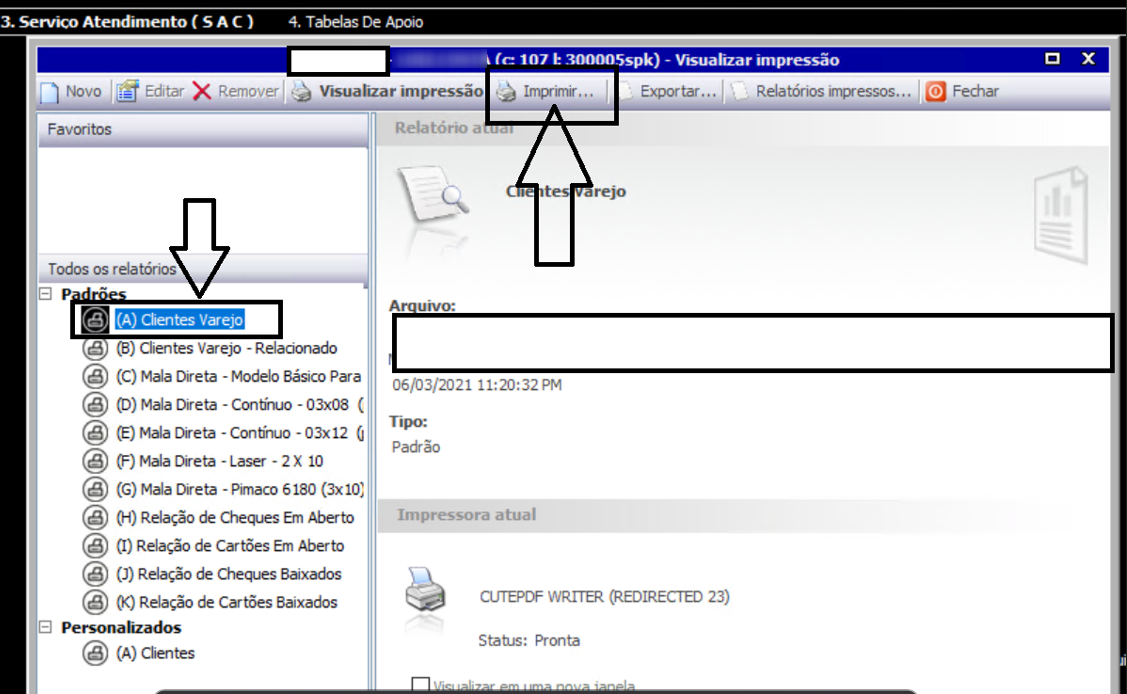Click the report preview magnifier icon
This screenshot has height=694, width=1127.
(x=433, y=193)
